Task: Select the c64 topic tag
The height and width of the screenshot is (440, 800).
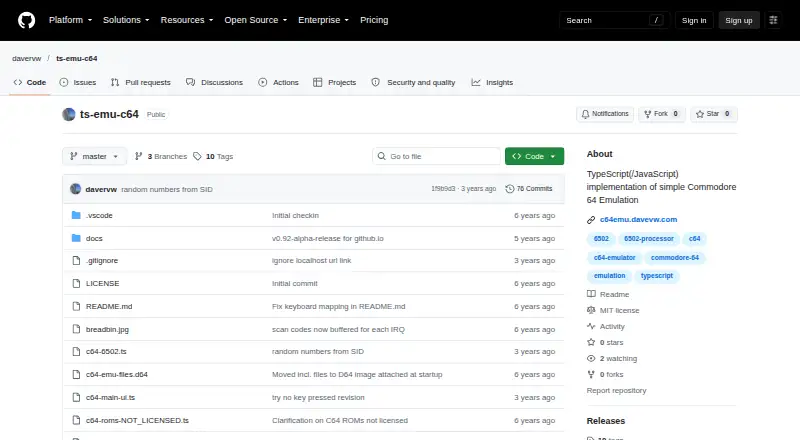Action: tap(694, 238)
